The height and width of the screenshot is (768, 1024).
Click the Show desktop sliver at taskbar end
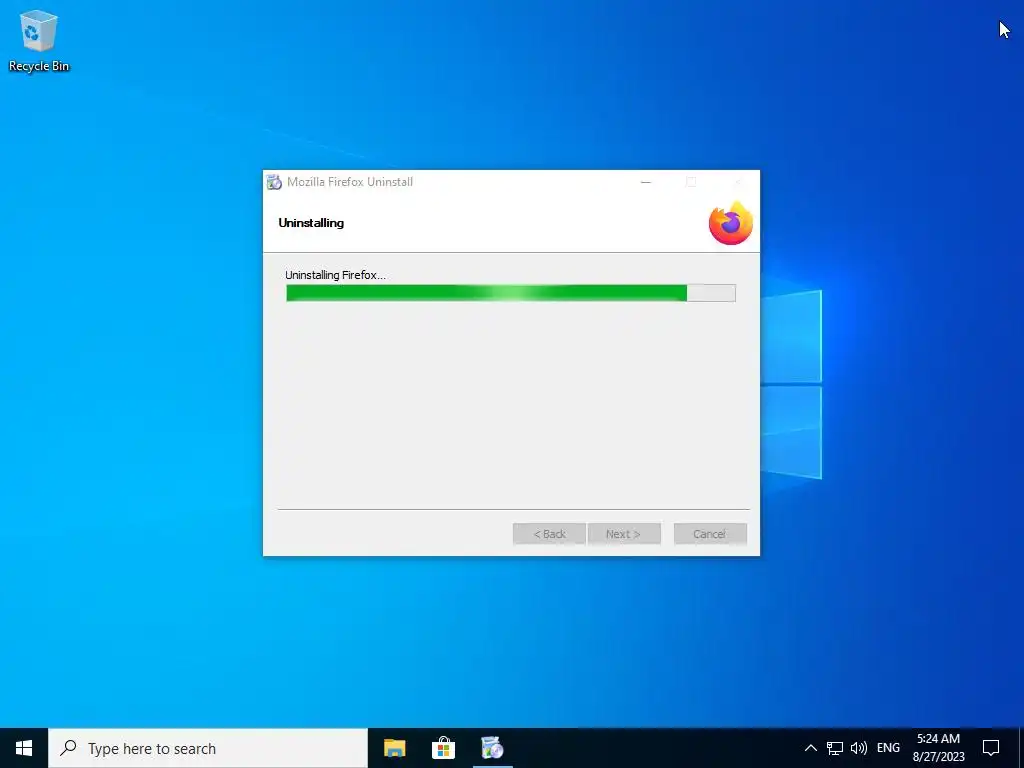(1021, 748)
